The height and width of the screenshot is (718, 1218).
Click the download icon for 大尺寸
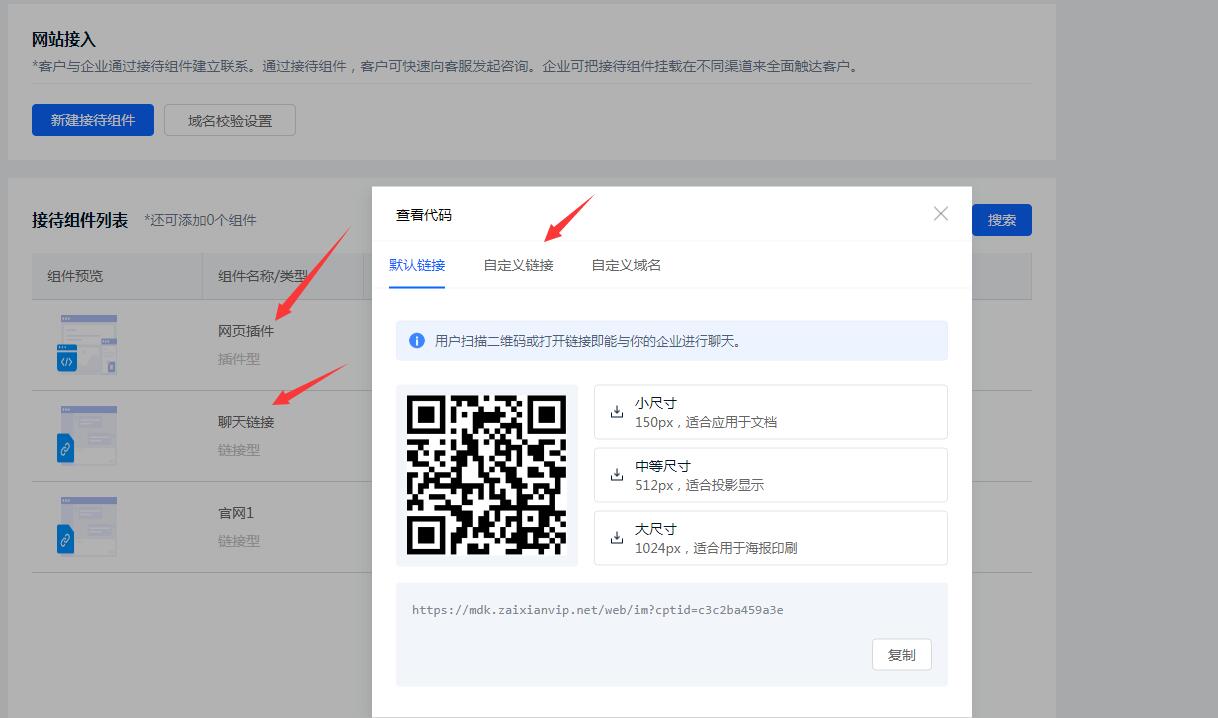point(617,537)
